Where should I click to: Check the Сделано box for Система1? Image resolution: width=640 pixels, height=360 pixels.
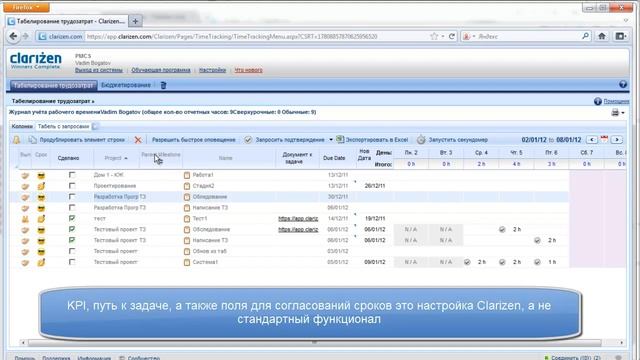tap(72, 262)
